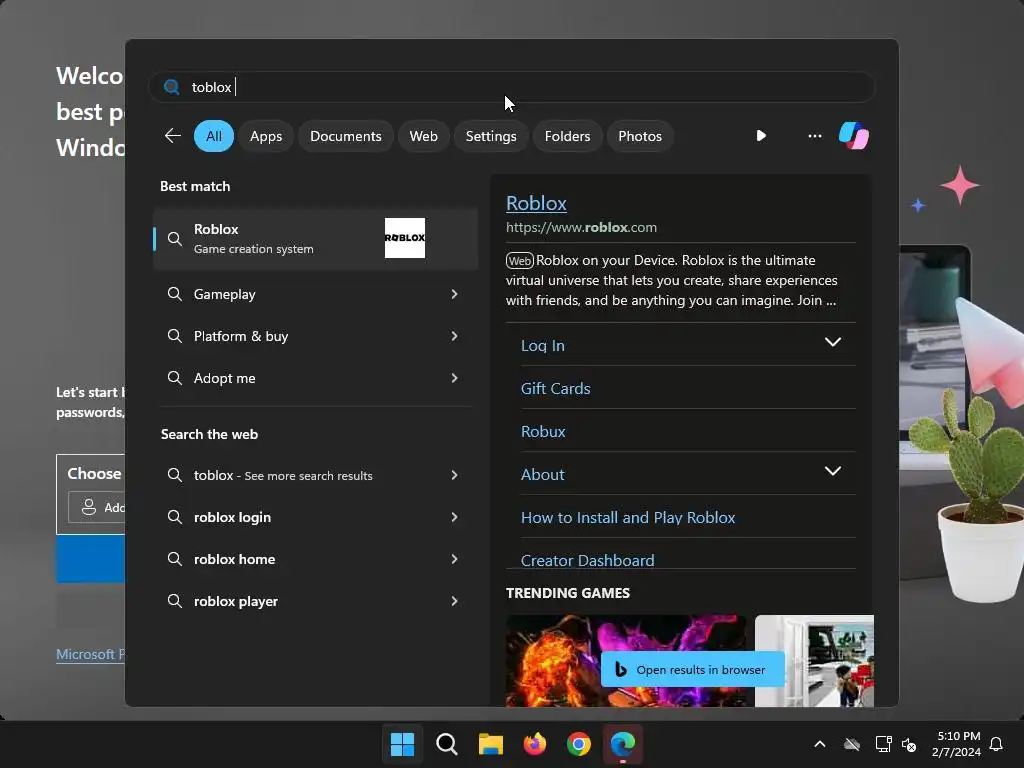Viewport: 1024px width, 768px height.
Task: Choose toblox See more search results
Action: (x=316, y=475)
